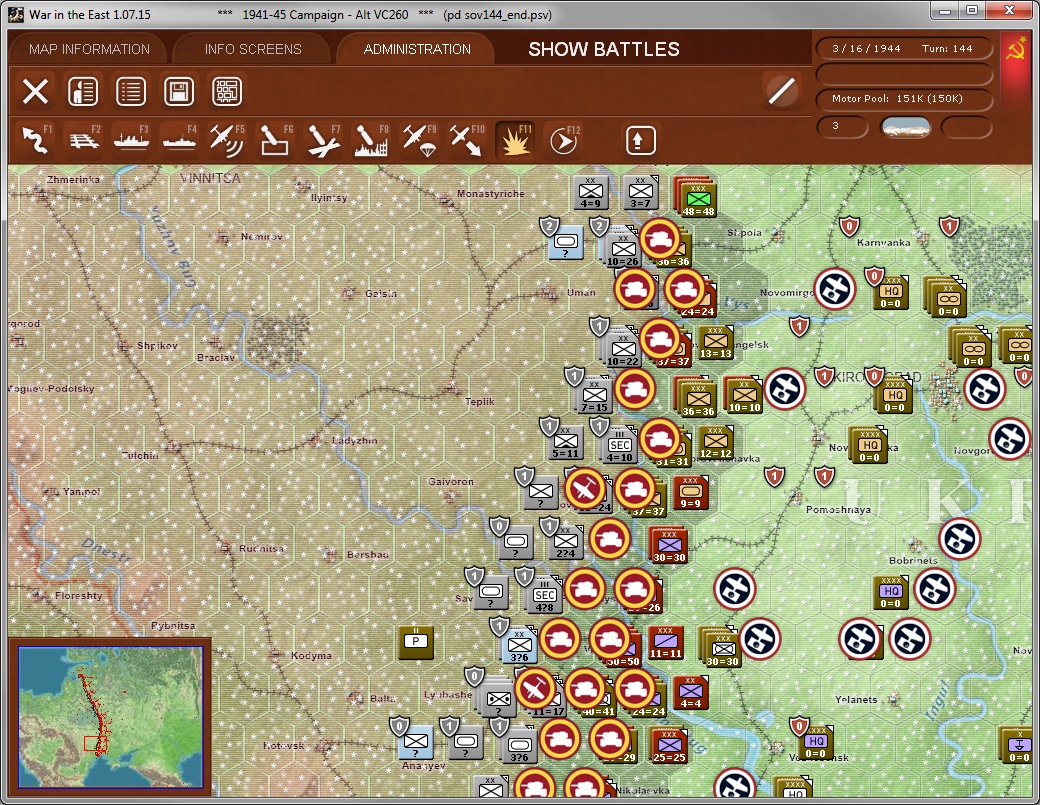Select the light blue counter near Ananyev

(416, 742)
